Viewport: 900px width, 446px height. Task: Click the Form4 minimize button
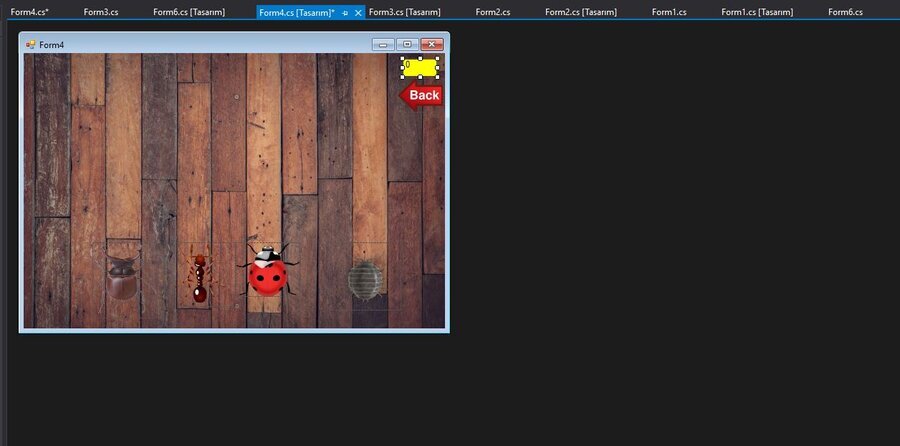coord(383,44)
